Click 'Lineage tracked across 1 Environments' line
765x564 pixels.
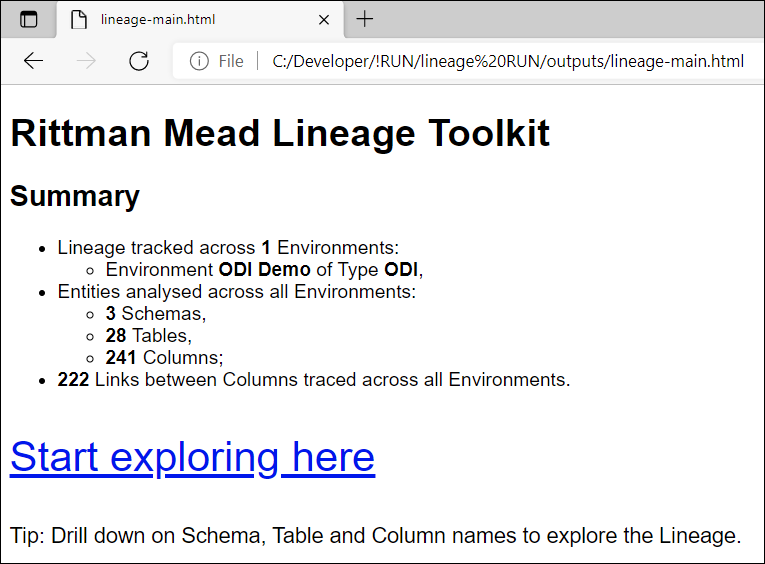pyautogui.click(x=228, y=248)
